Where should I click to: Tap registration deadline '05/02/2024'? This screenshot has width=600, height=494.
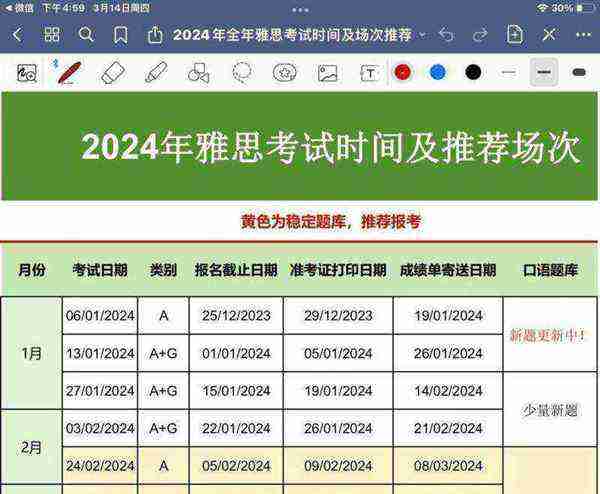236,466
